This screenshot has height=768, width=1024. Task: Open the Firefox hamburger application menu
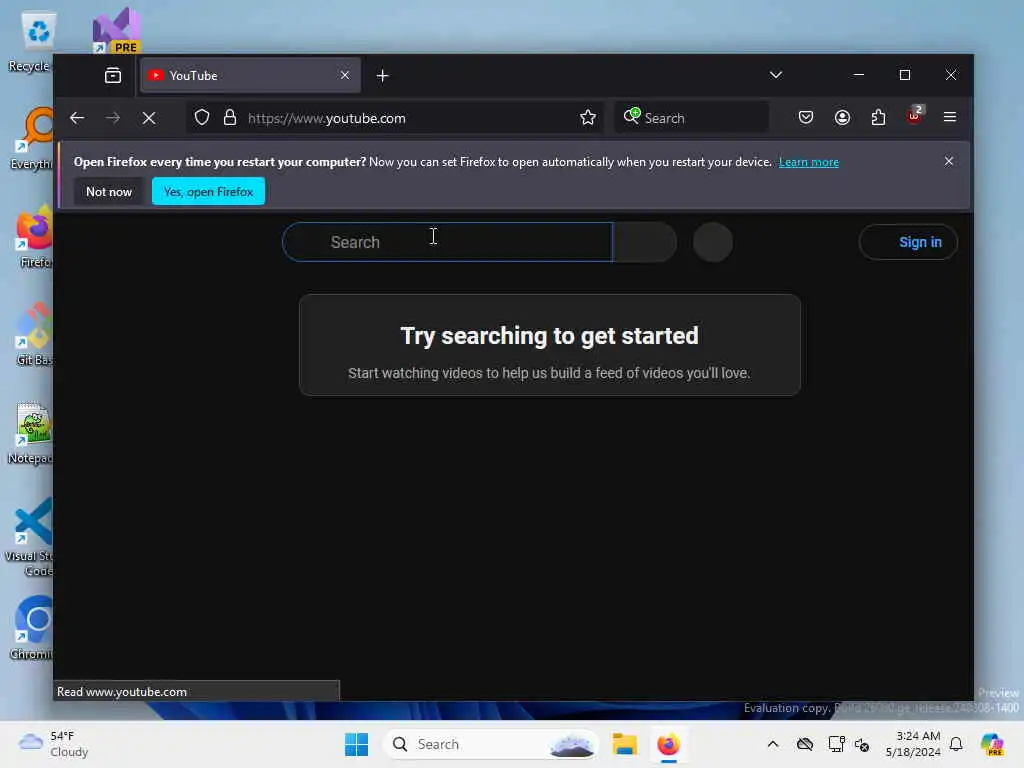point(950,118)
